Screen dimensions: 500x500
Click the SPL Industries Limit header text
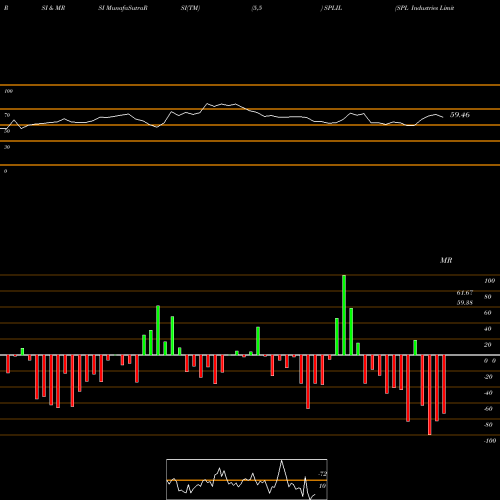point(424,8)
